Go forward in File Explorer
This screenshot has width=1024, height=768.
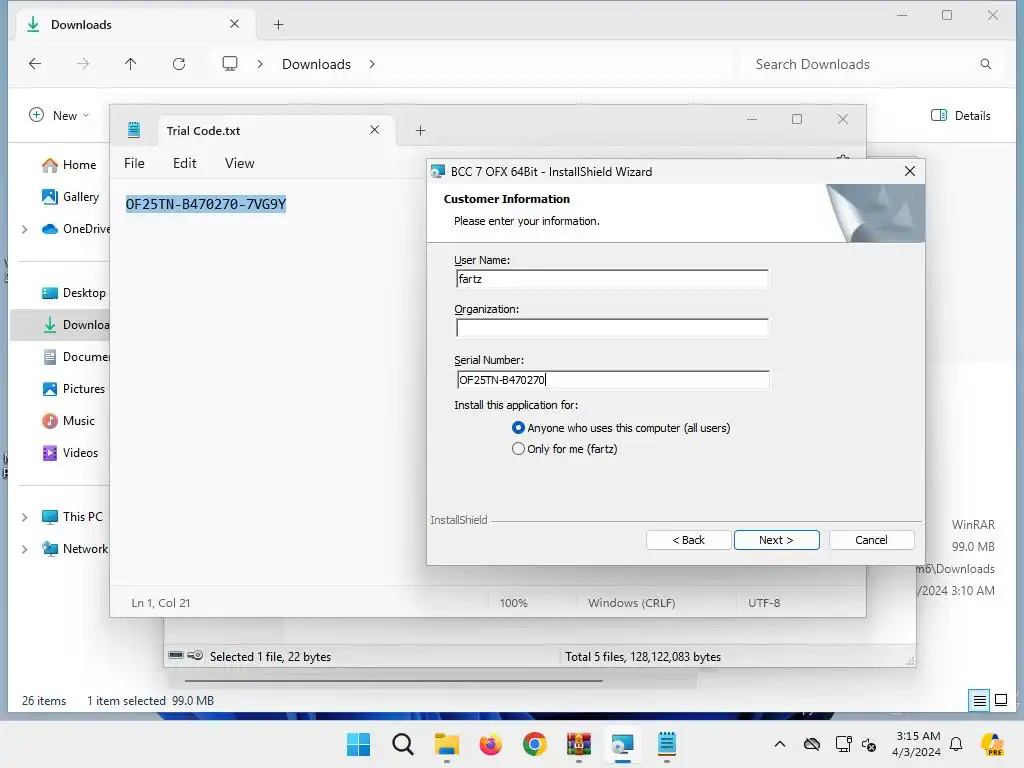coord(83,64)
